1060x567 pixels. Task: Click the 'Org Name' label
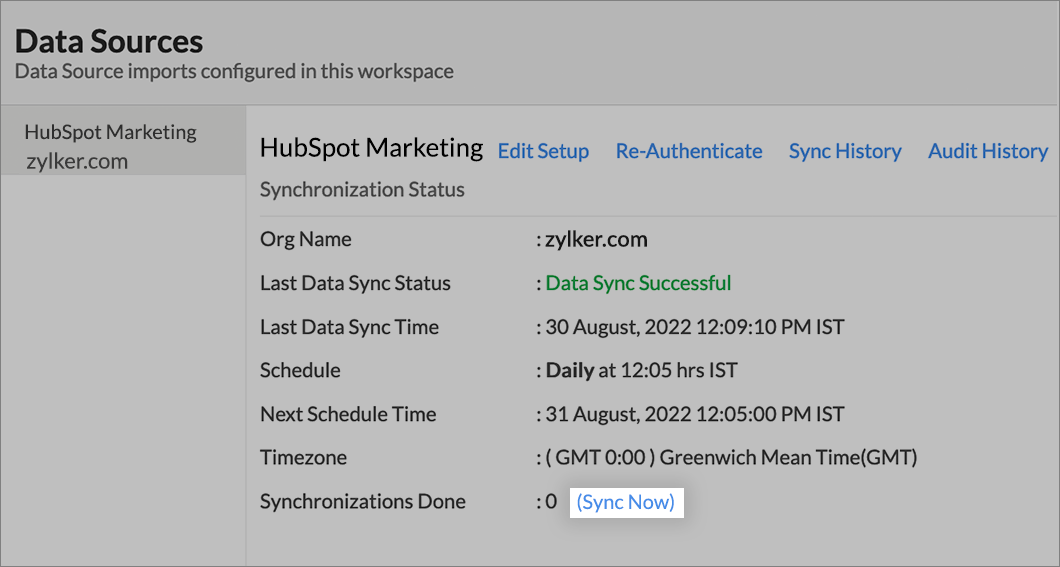click(x=306, y=239)
